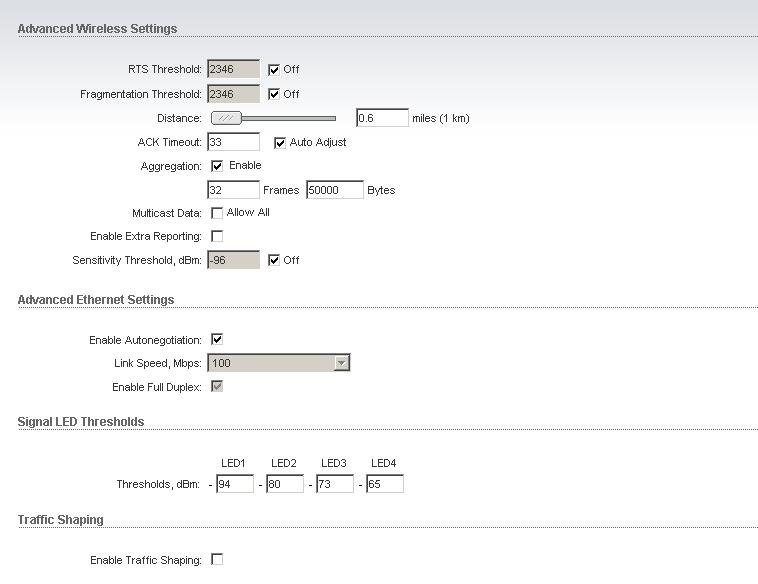
Task: Click the LED4 threshold input field
Action: point(385,484)
